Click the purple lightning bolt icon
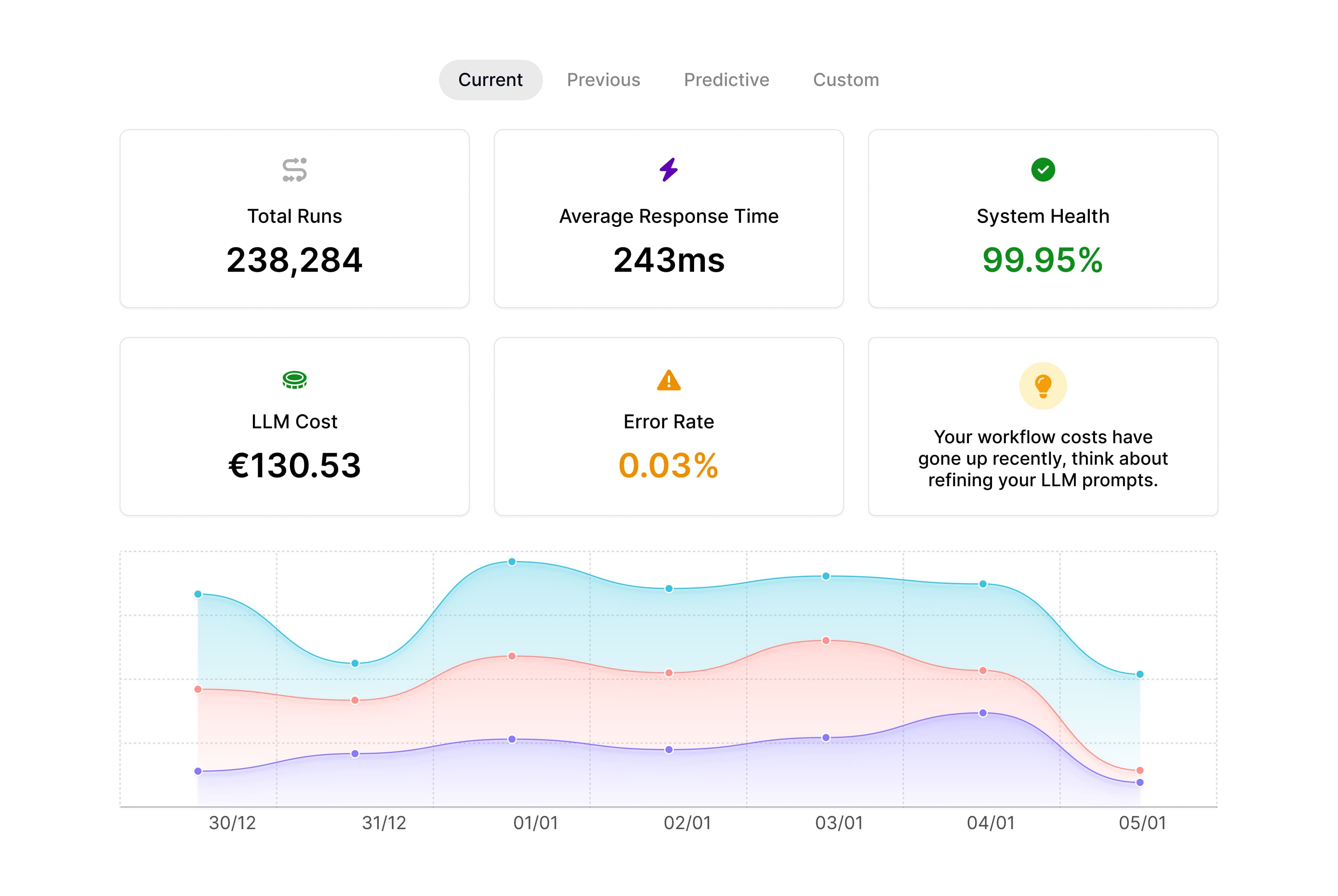The height and width of the screenshot is (896, 1338). pos(669,170)
